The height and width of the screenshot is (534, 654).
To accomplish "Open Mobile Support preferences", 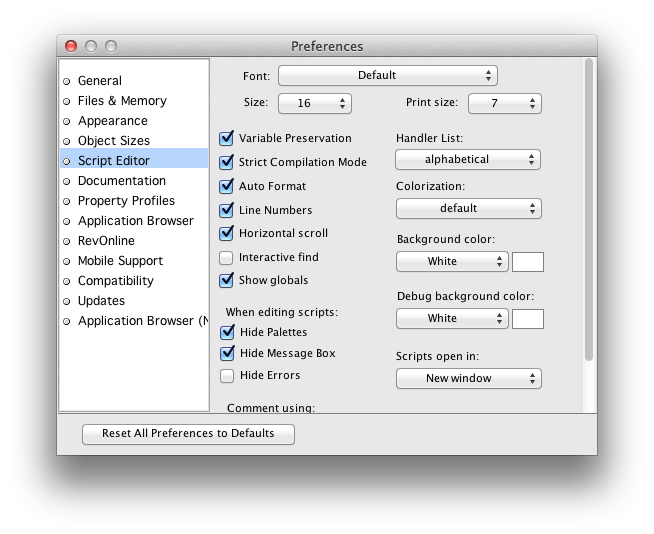I will [x=119, y=261].
